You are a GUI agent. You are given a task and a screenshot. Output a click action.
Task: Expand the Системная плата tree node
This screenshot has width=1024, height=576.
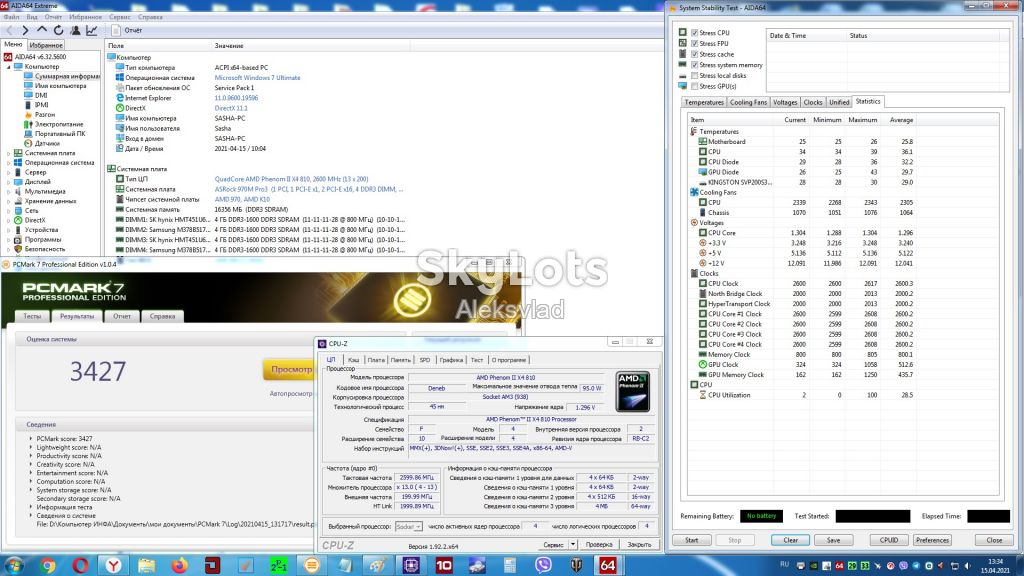pyautogui.click(x=8, y=153)
